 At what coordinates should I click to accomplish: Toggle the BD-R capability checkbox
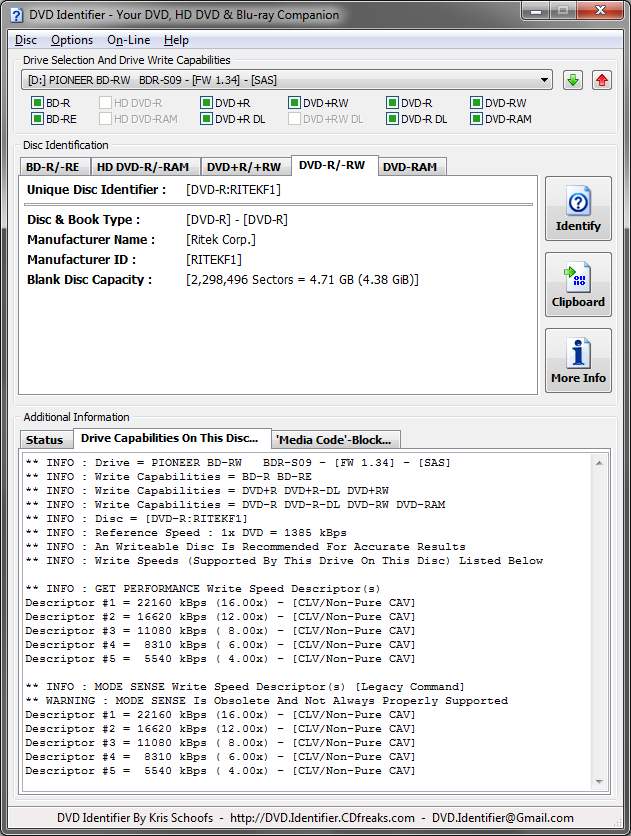(37, 103)
